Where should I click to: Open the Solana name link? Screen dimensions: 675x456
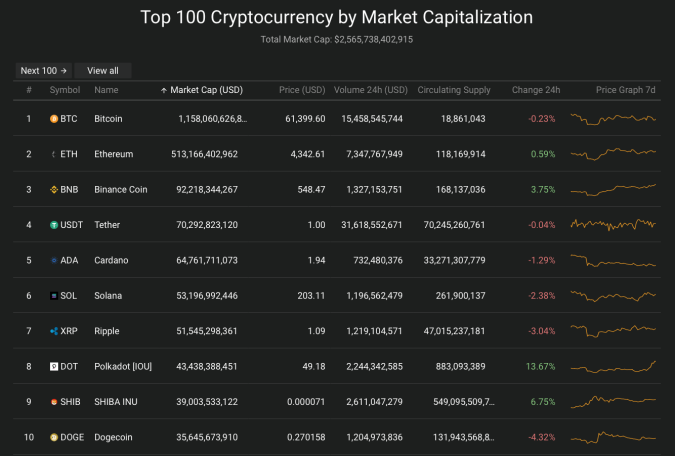(x=108, y=296)
